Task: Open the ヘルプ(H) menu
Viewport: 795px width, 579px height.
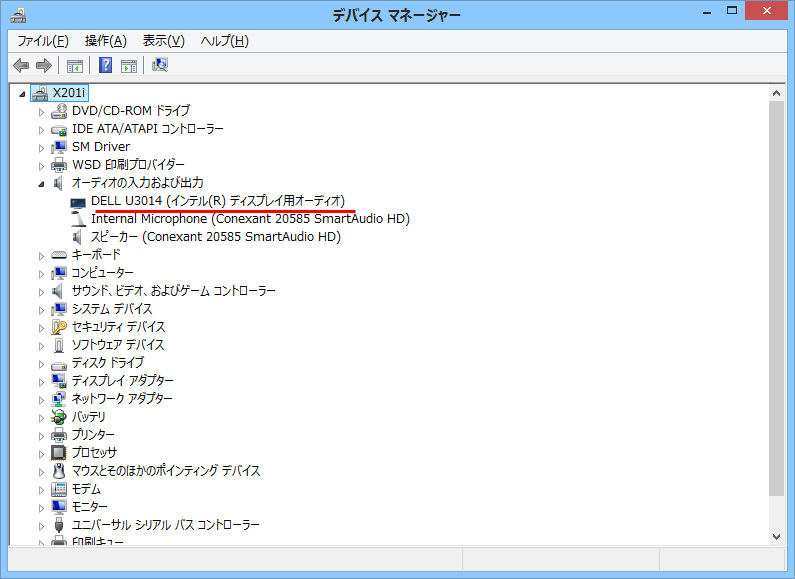Action: pyautogui.click(x=224, y=41)
